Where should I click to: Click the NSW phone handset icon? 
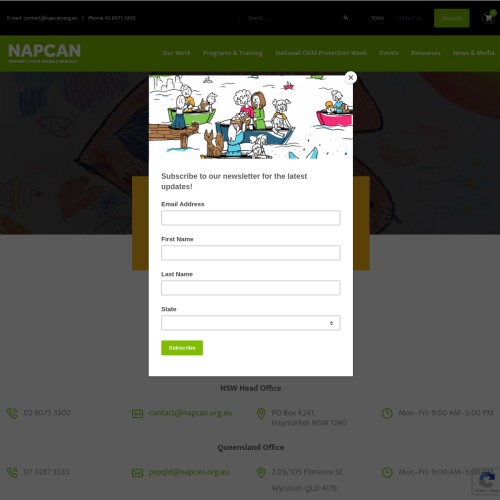point(12,413)
